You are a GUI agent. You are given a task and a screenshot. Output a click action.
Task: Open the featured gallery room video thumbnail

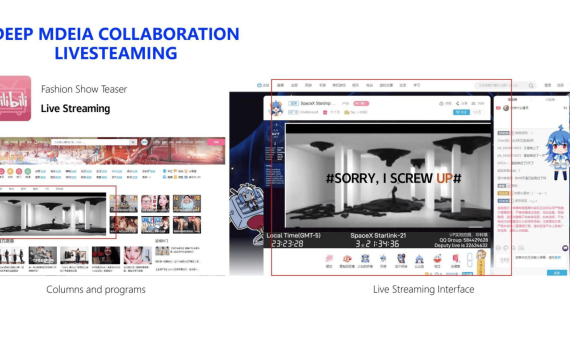pyautogui.click(x=53, y=214)
